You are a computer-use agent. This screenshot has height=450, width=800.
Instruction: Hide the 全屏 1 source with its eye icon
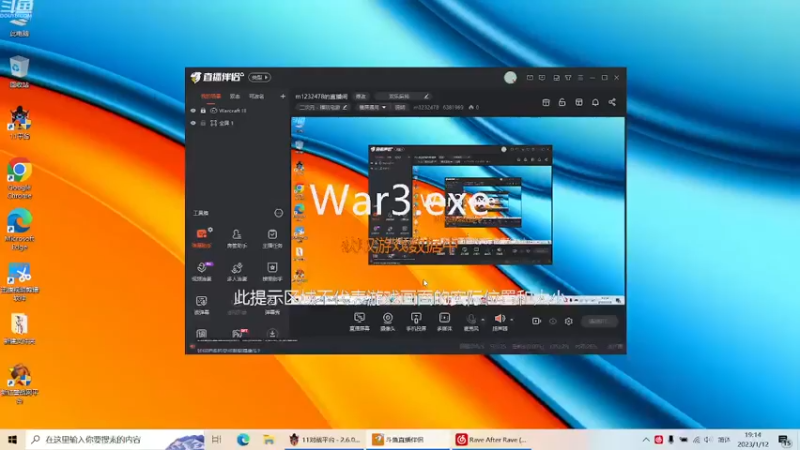pyautogui.click(x=193, y=123)
